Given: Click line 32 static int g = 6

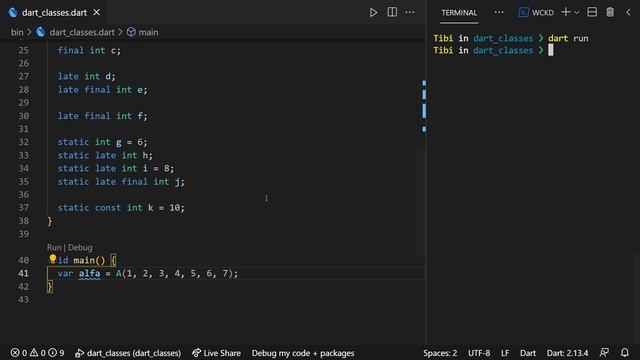Looking at the screenshot, I should [102, 142].
